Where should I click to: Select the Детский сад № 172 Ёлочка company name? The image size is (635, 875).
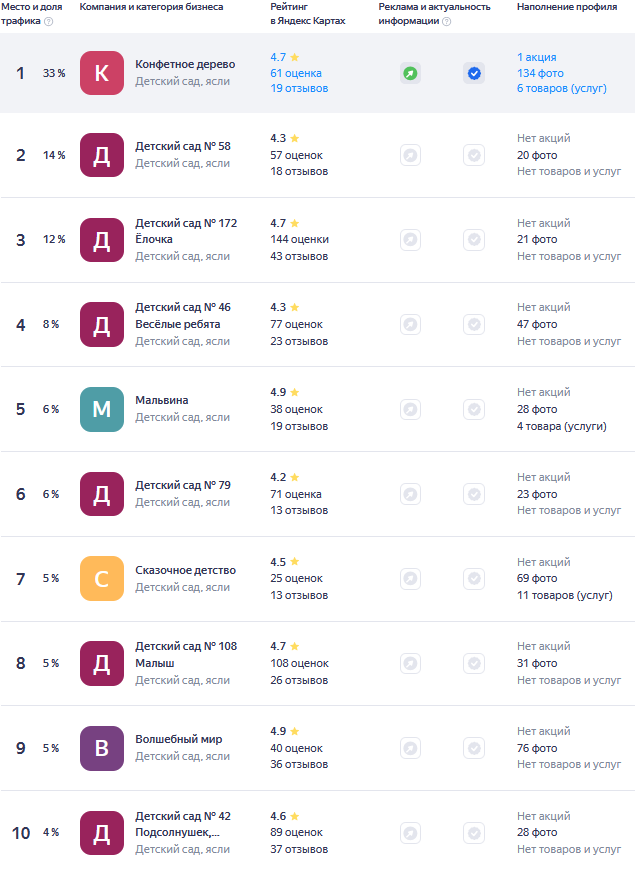tap(186, 231)
